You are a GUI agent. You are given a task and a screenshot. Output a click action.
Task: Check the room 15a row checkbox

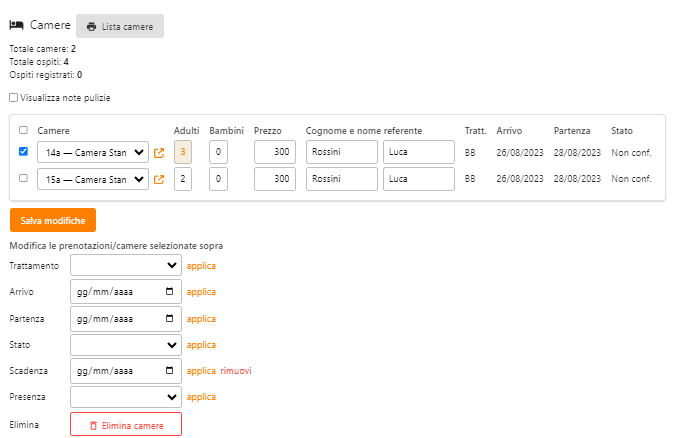point(23,178)
